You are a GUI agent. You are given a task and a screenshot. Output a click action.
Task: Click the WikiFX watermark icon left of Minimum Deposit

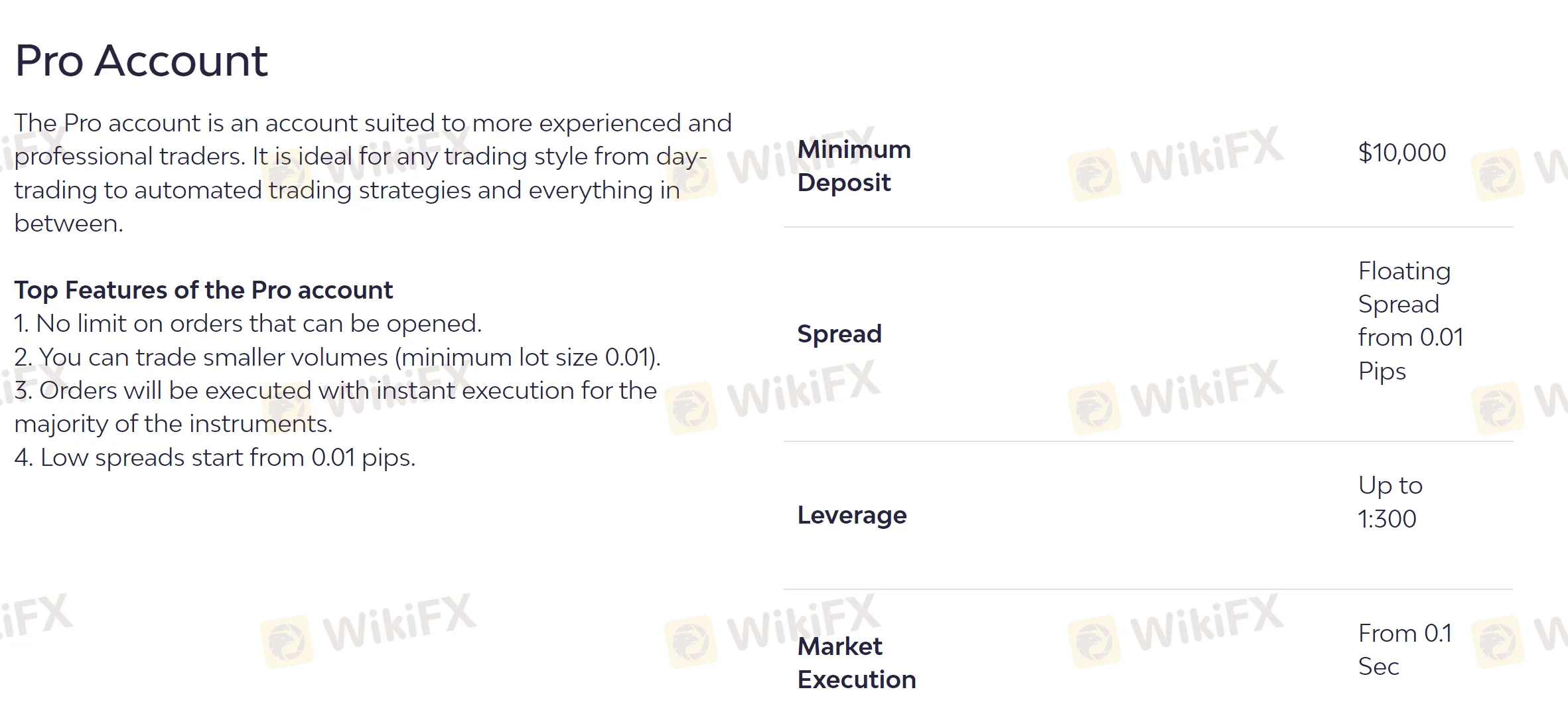click(x=691, y=174)
